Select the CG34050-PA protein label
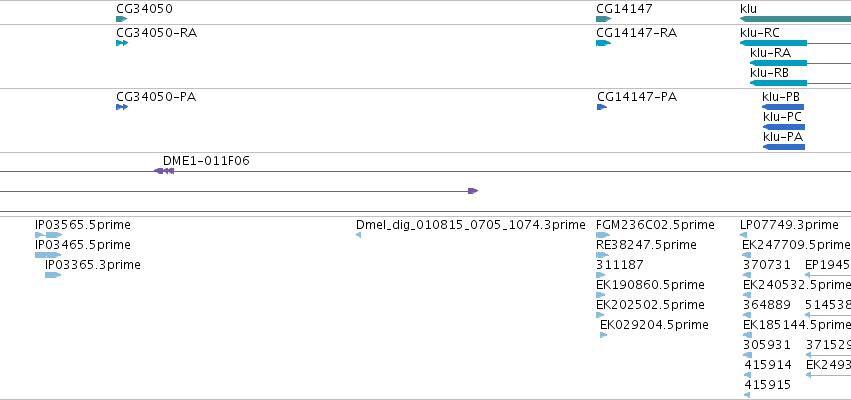Image resolution: width=851 pixels, height=400 pixels. point(156,97)
